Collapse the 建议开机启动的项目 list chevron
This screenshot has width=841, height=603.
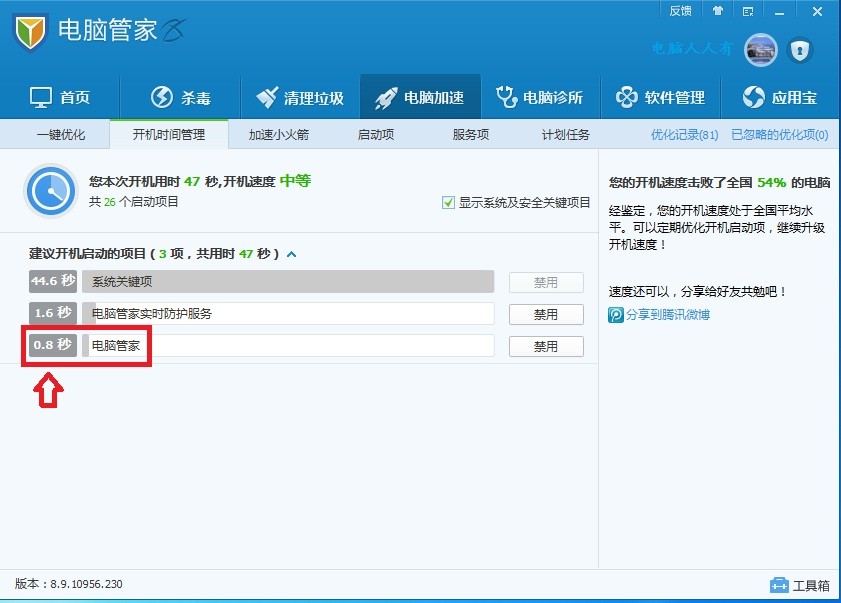point(291,254)
